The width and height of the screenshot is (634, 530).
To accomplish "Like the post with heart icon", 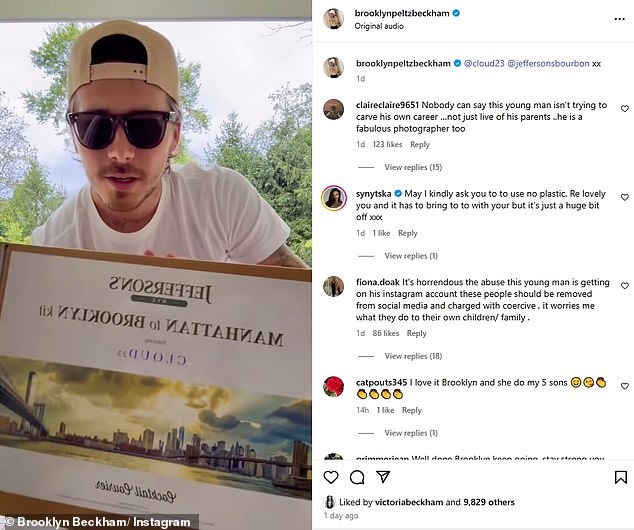I will tap(331, 477).
